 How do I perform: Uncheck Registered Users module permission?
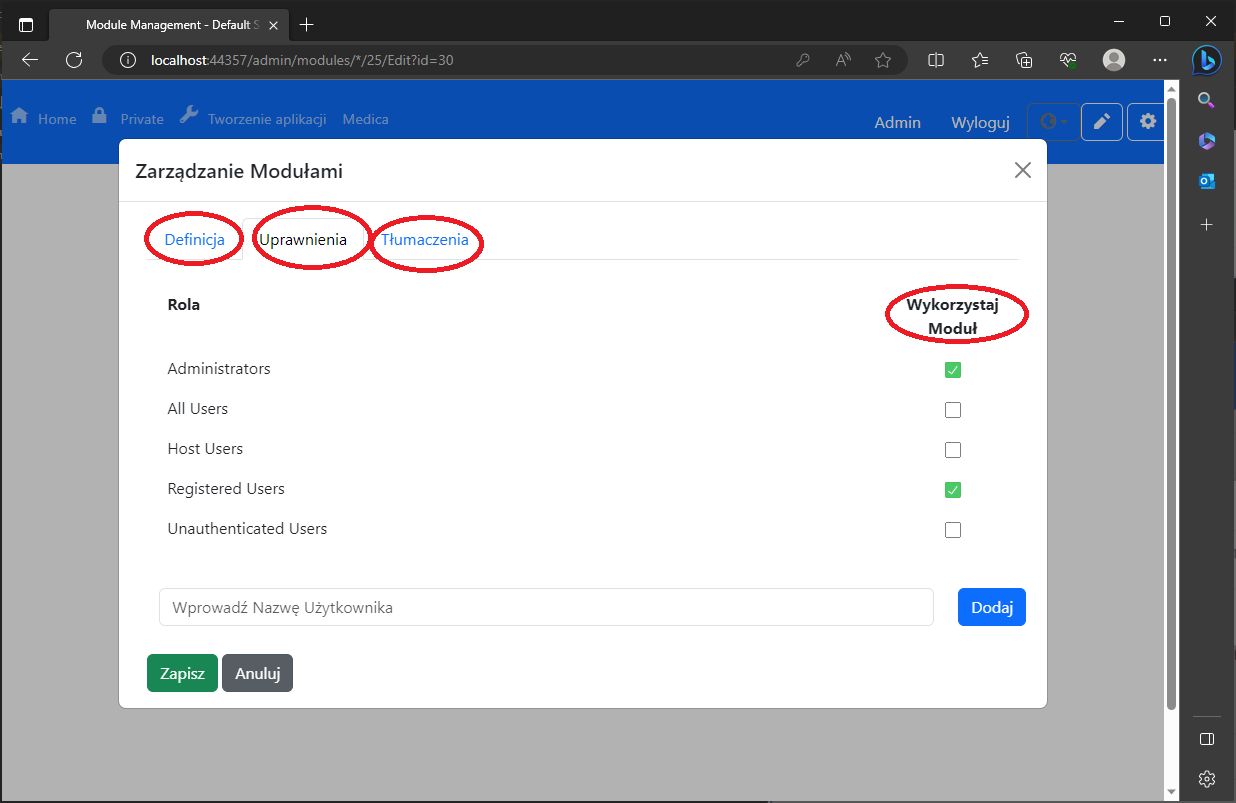click(x=952, y=489)
